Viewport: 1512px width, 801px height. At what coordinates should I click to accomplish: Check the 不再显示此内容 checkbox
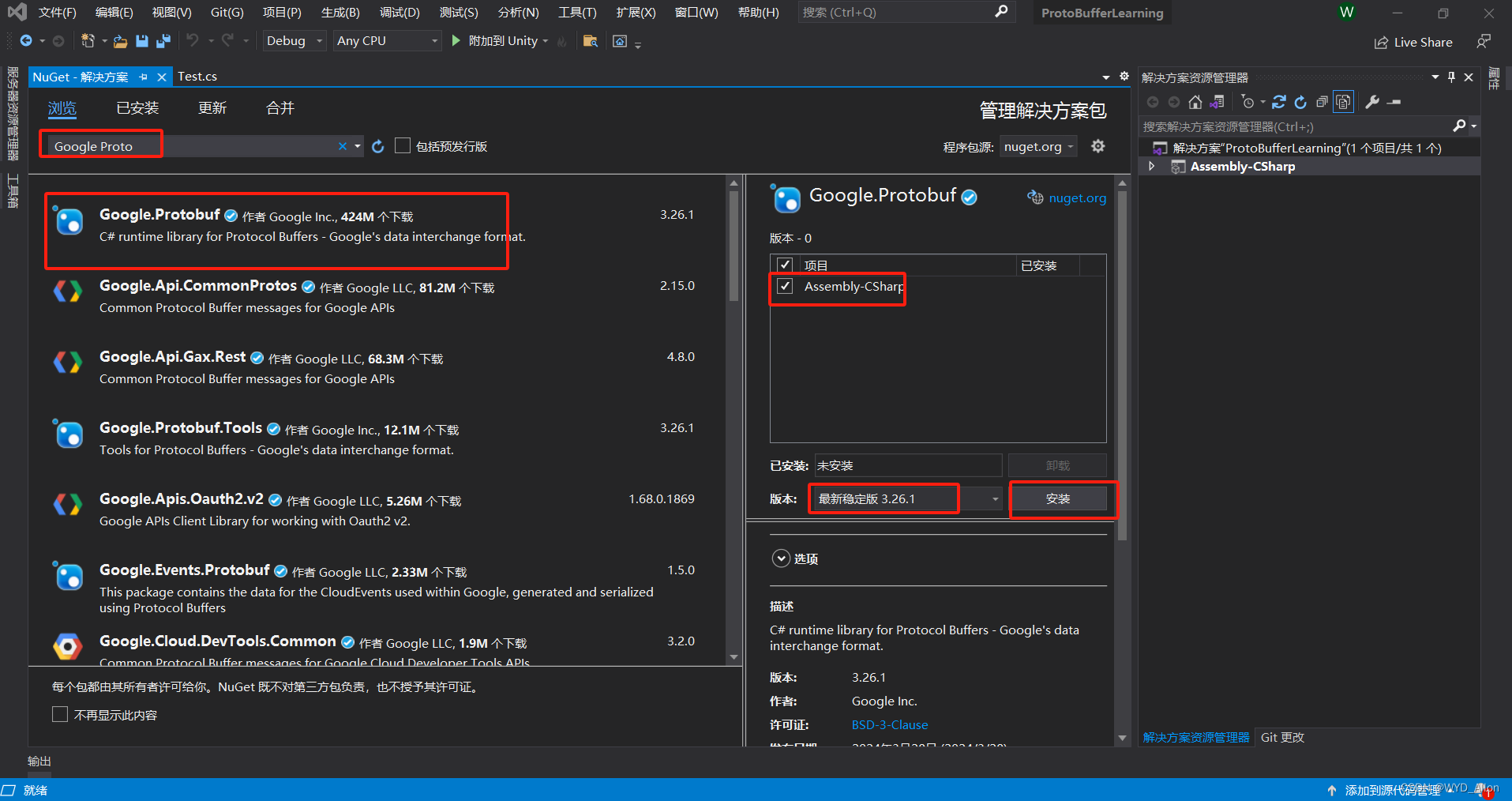60,714
